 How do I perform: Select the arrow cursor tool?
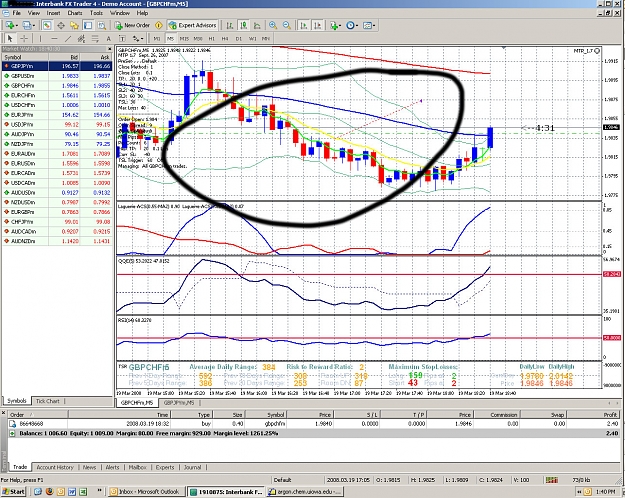click(10, 38)
